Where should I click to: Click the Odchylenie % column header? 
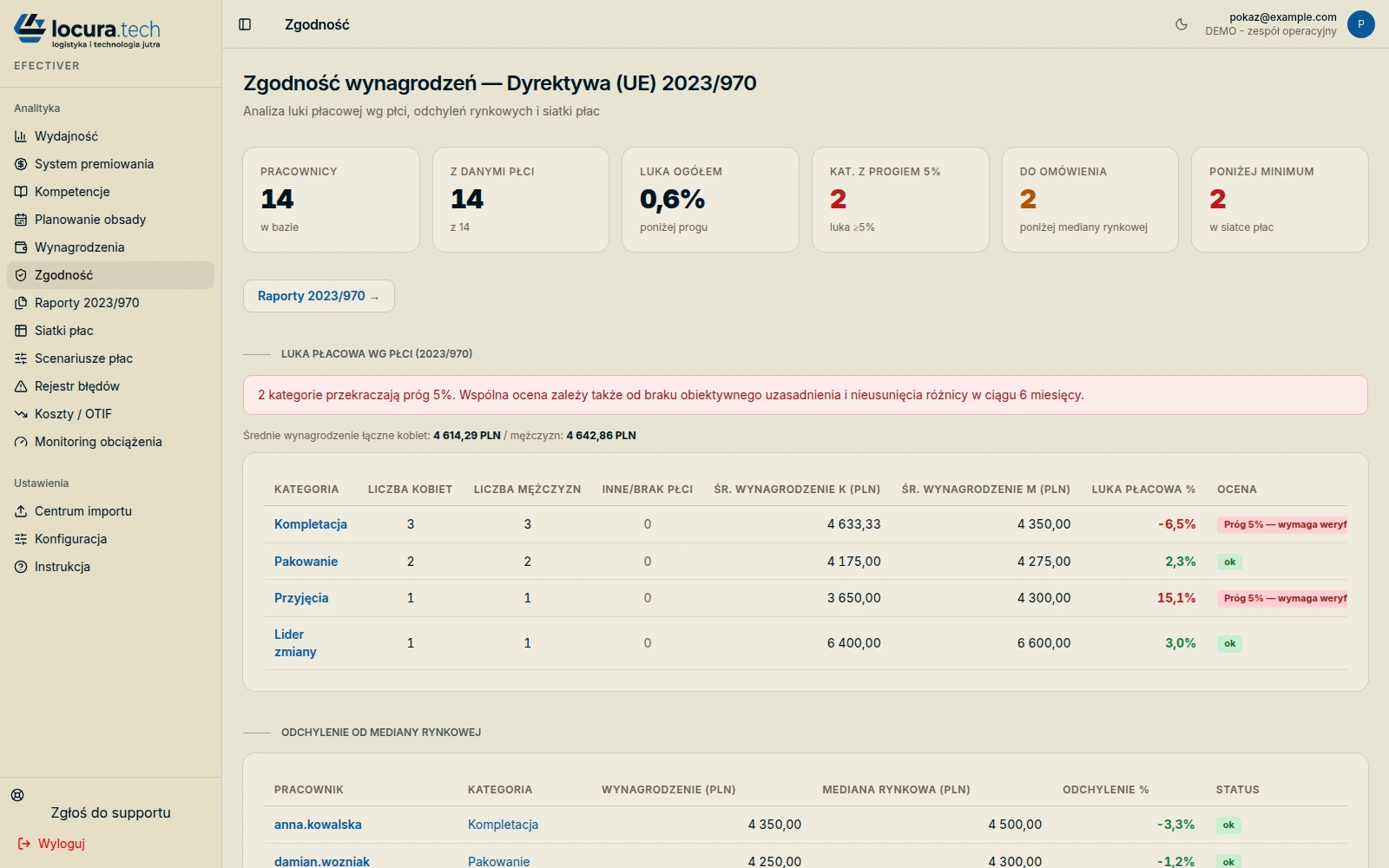[1105, 790]
